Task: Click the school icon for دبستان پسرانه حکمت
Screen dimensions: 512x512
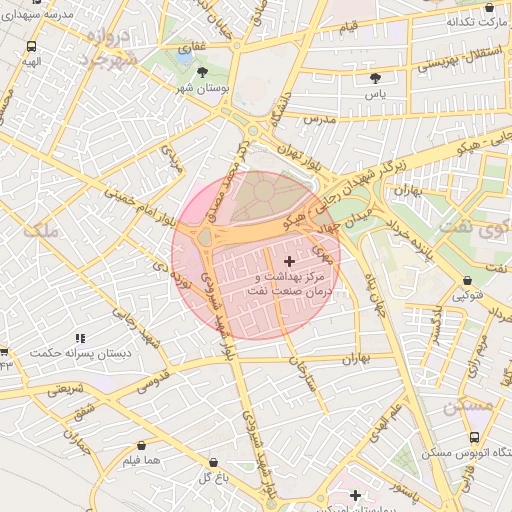Action: [x=80, y=338]
